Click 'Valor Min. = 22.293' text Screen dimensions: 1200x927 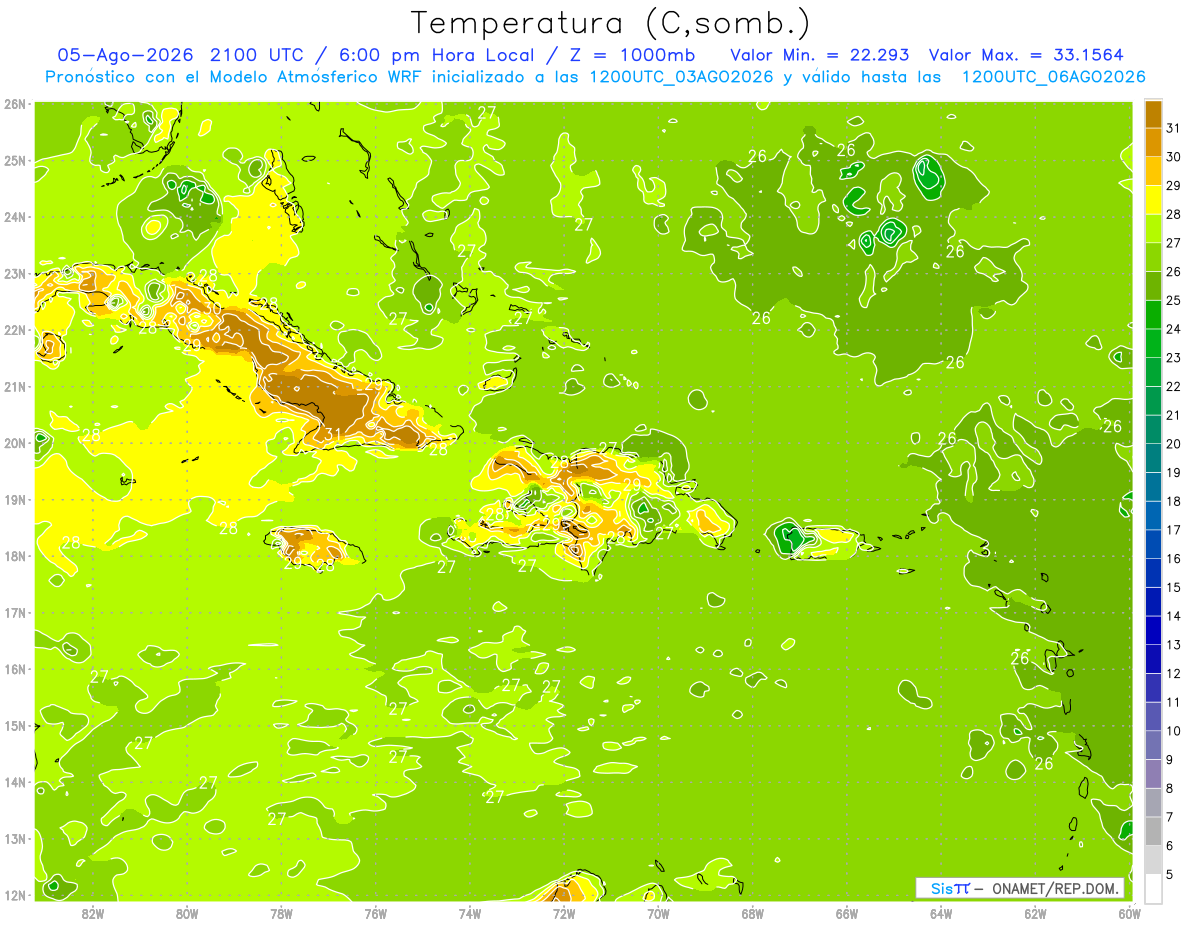pyautogui.click(x=820, y=54)
